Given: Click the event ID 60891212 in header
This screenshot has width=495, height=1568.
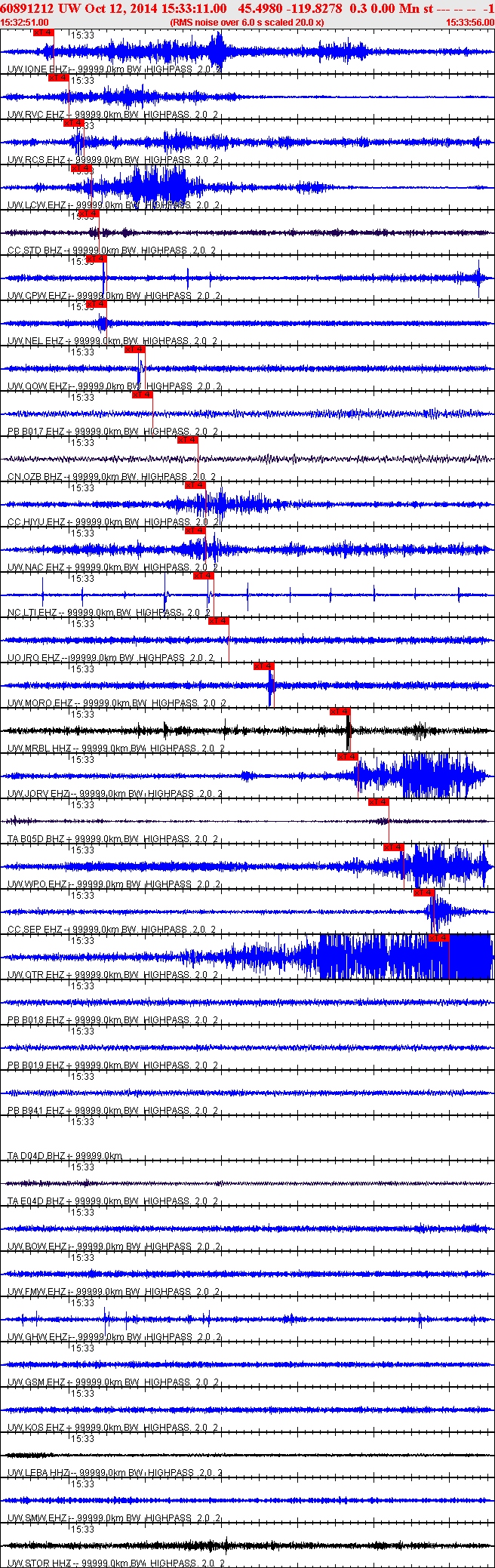Looking at the screenshot, I should pos(25,8).
